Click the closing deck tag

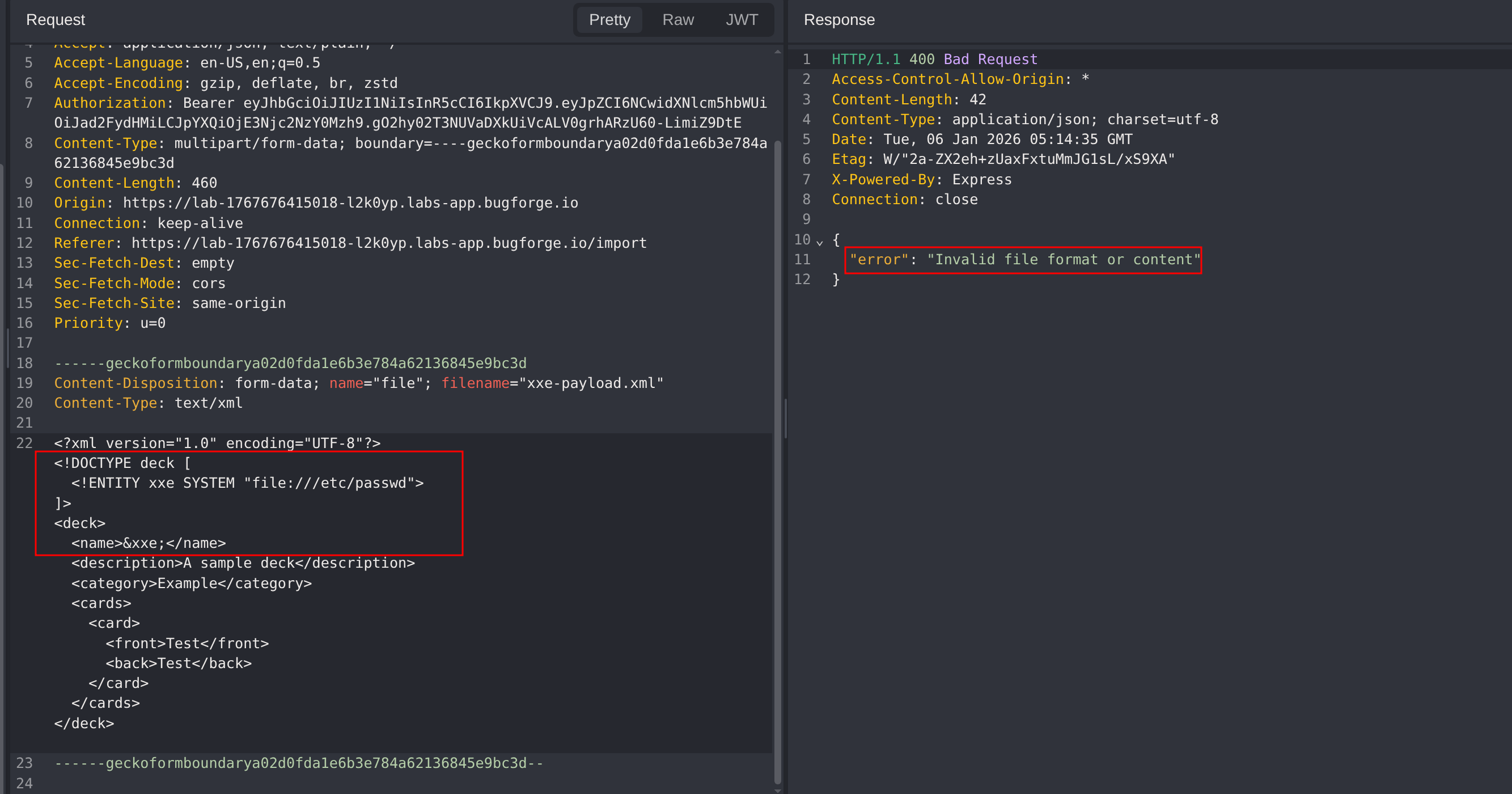pos(84,724)
